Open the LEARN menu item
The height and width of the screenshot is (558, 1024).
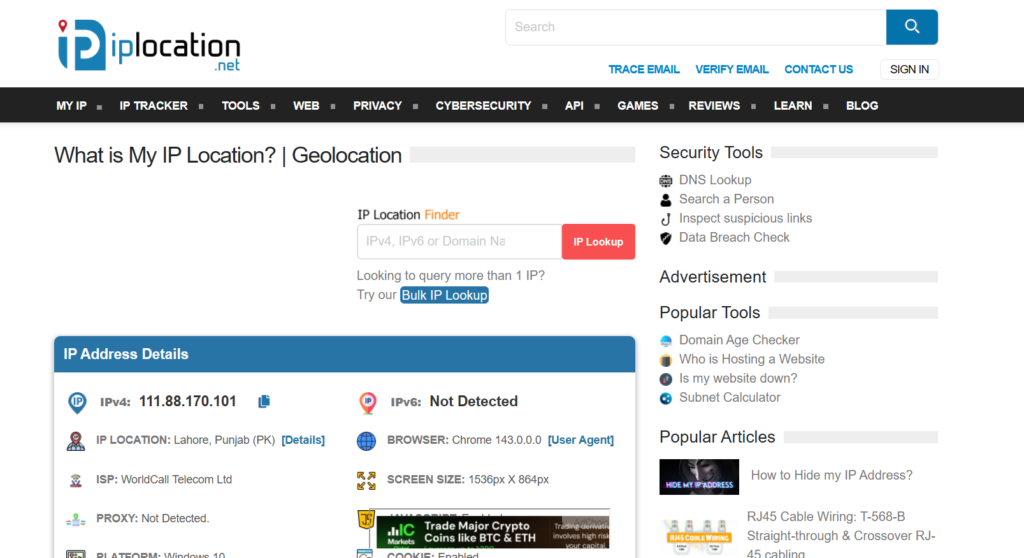(x=793, y=106)
